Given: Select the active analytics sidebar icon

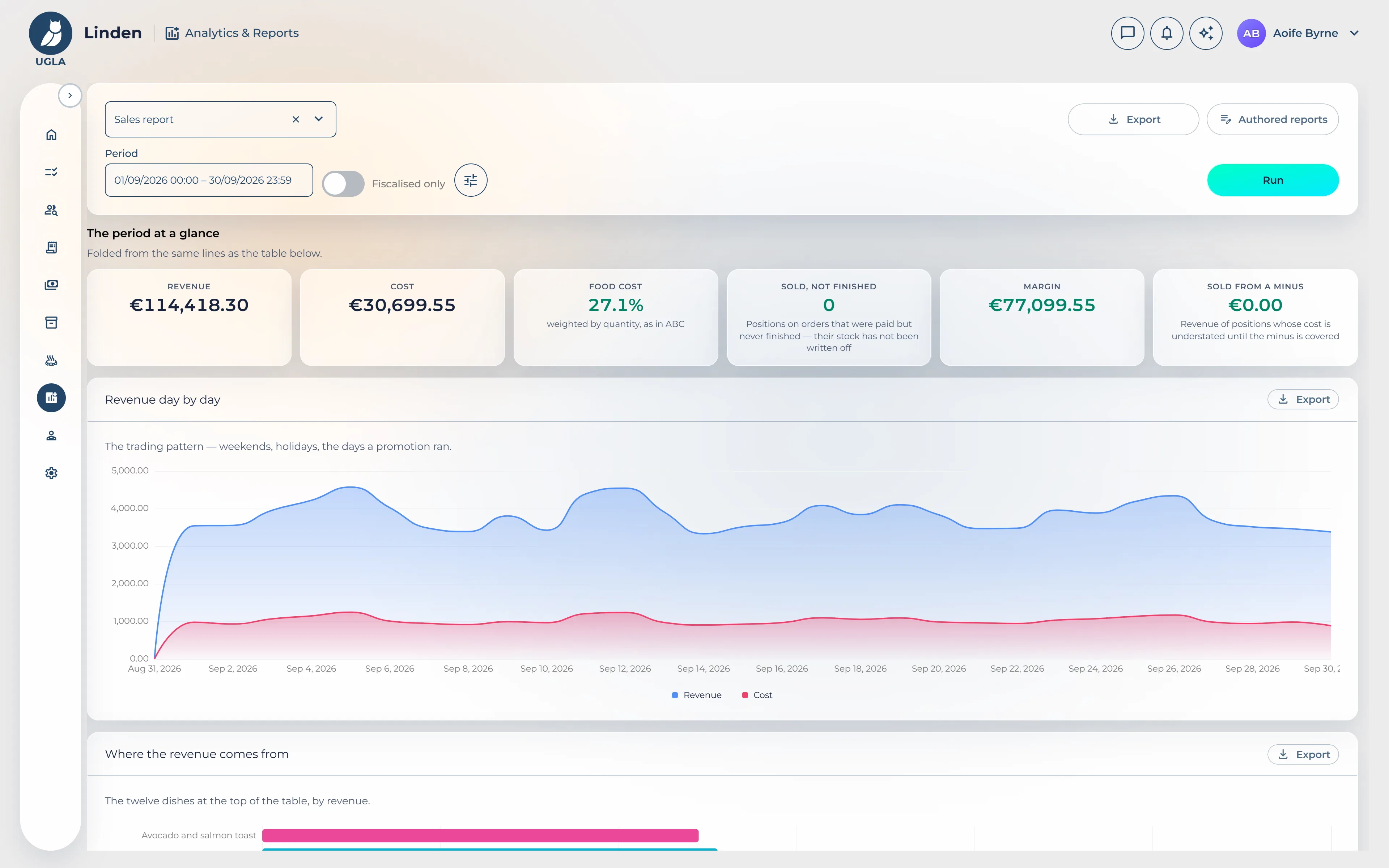Looking at the screenshot, I should tap(51, 397).
